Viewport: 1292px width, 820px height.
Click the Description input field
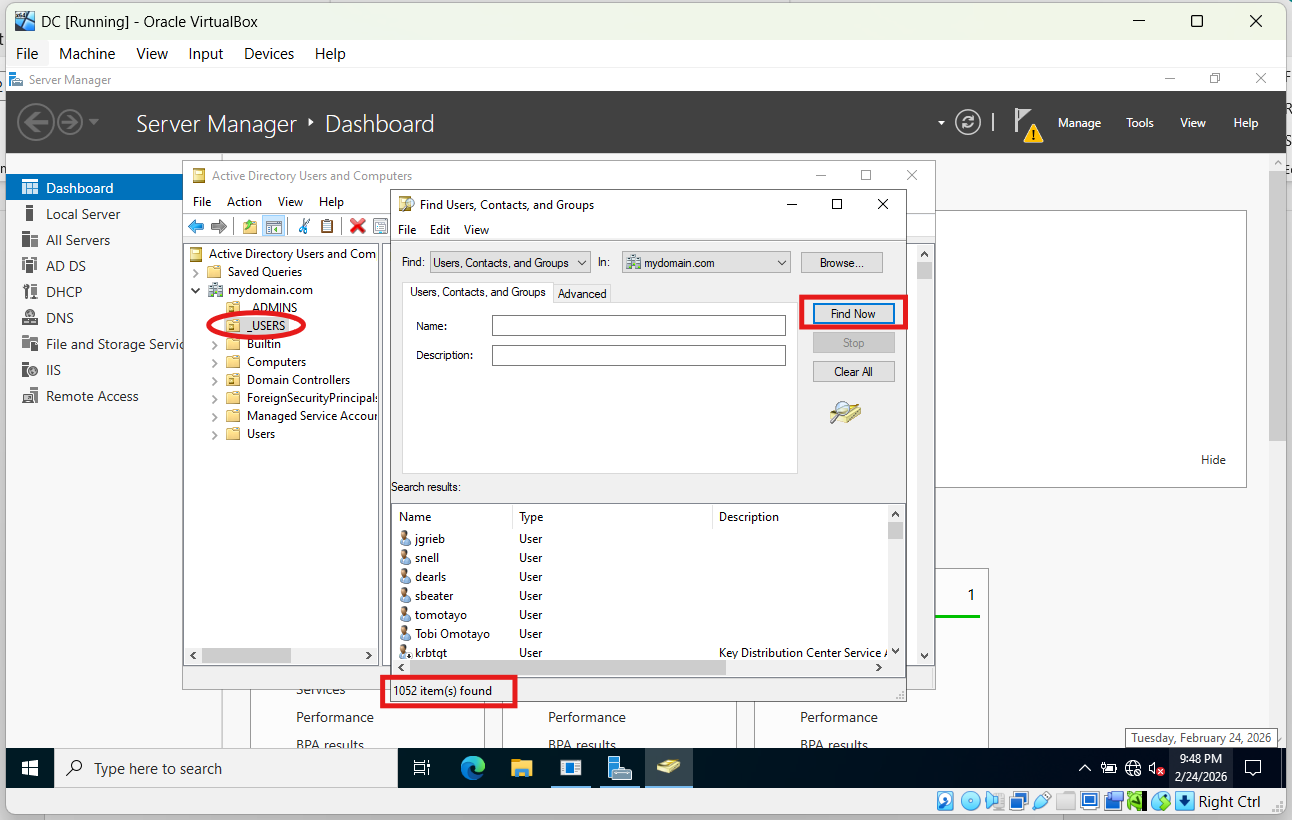(638, 355)
